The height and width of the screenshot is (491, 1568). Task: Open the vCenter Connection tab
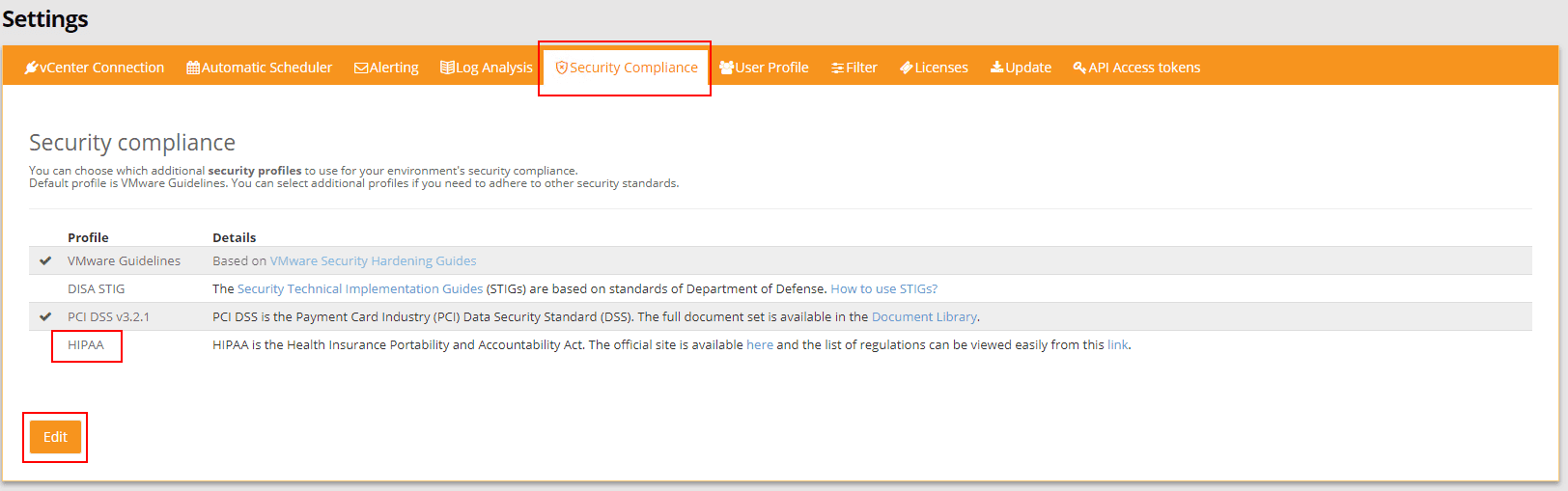[x=95, y=68]
